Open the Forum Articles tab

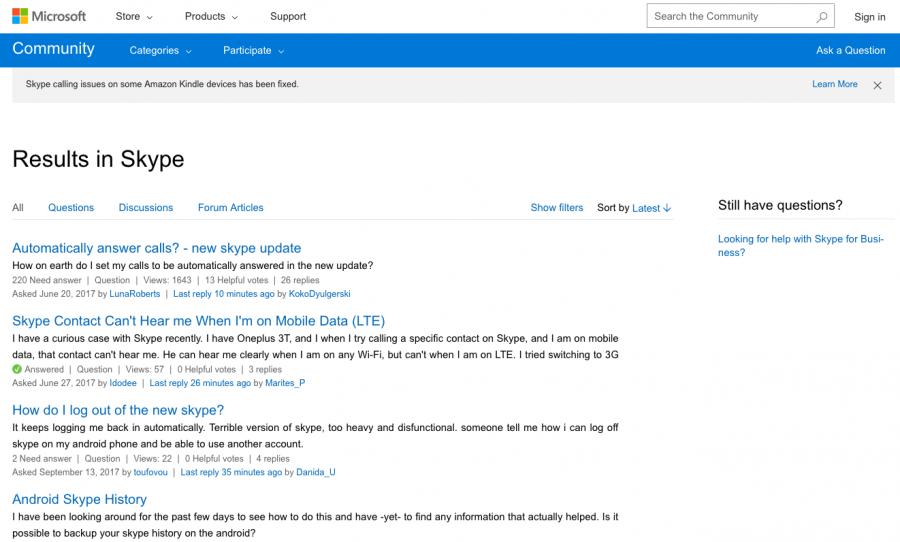(231, 208)
